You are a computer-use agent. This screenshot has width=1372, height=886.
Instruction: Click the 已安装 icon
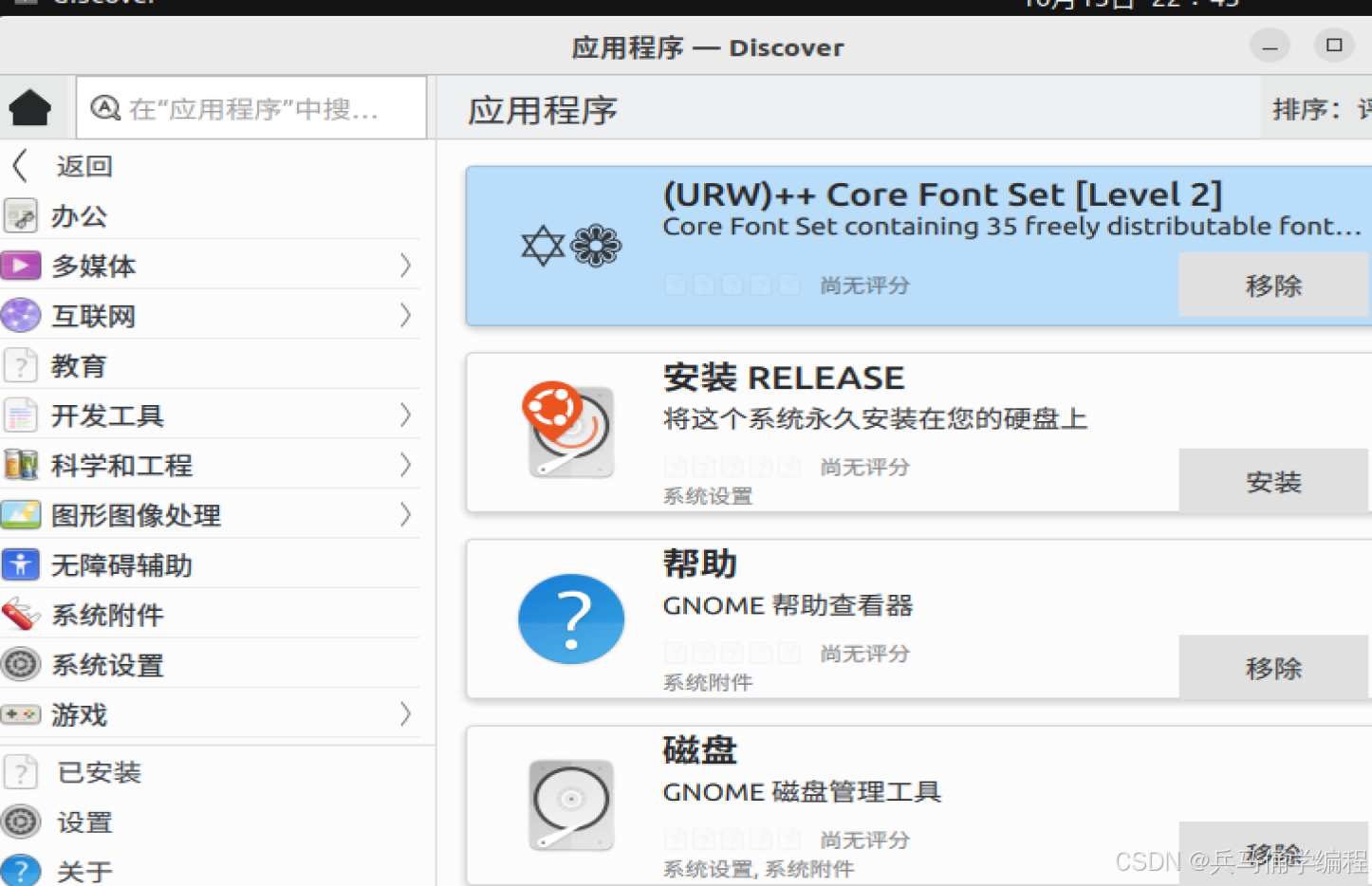click(x=21, y=771)
